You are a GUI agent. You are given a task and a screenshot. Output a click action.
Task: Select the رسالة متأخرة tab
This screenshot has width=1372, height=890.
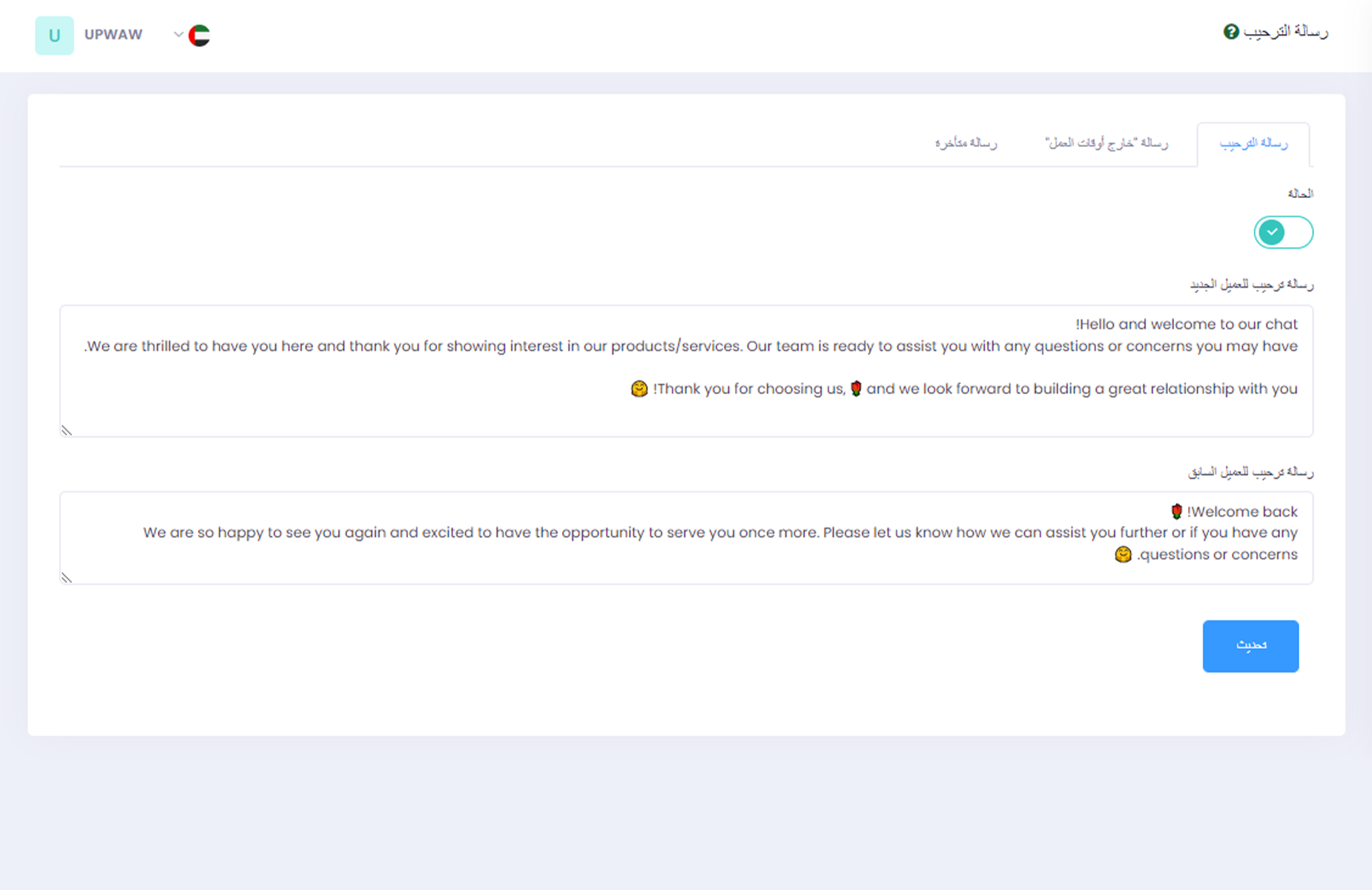click(966, 143)
